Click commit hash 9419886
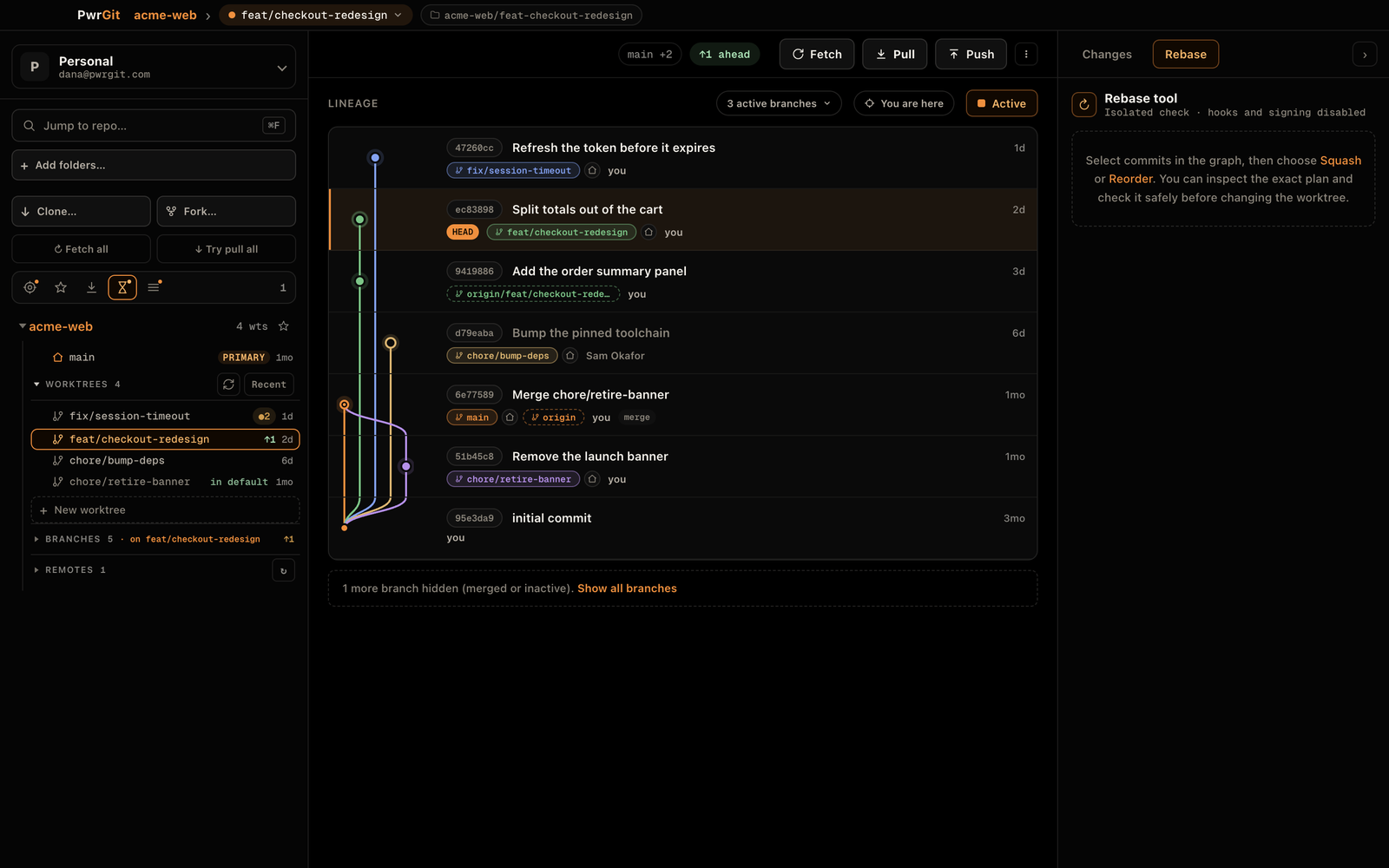Screen dimensions: 1389x868 click(x=474, y=271)
